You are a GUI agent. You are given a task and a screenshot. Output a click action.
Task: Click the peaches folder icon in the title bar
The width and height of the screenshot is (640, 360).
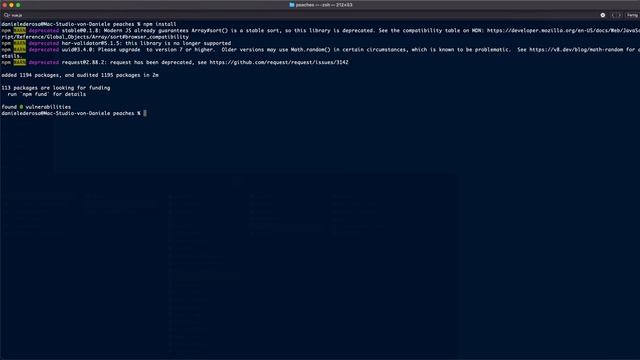click(291, 5)
